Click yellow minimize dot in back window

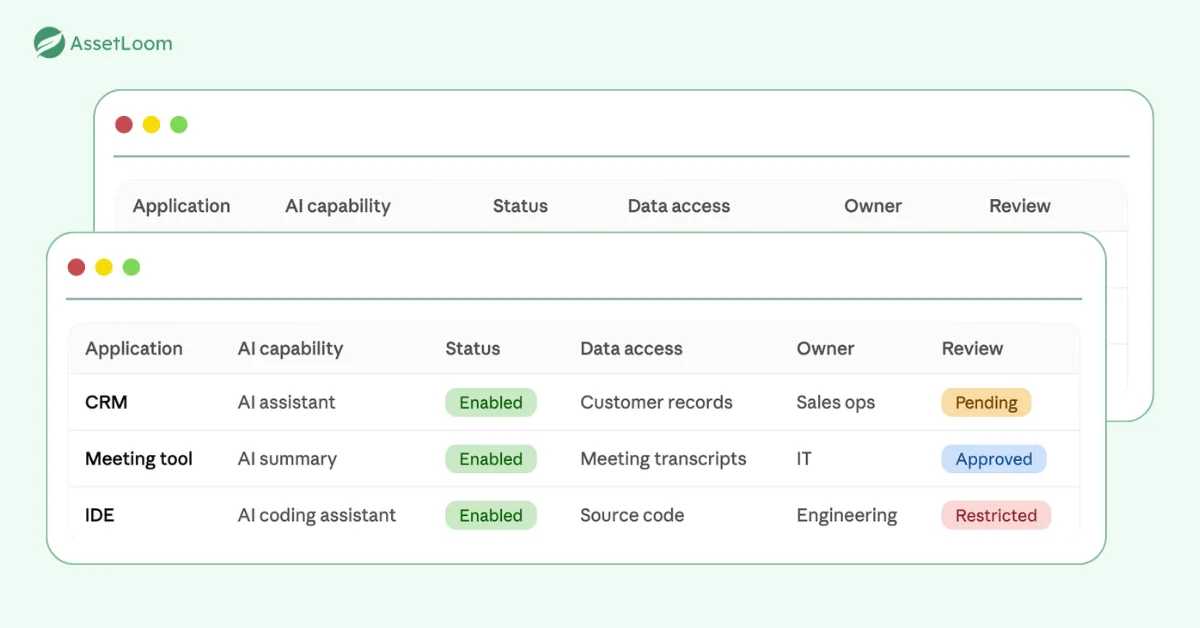tap(151, 124)
